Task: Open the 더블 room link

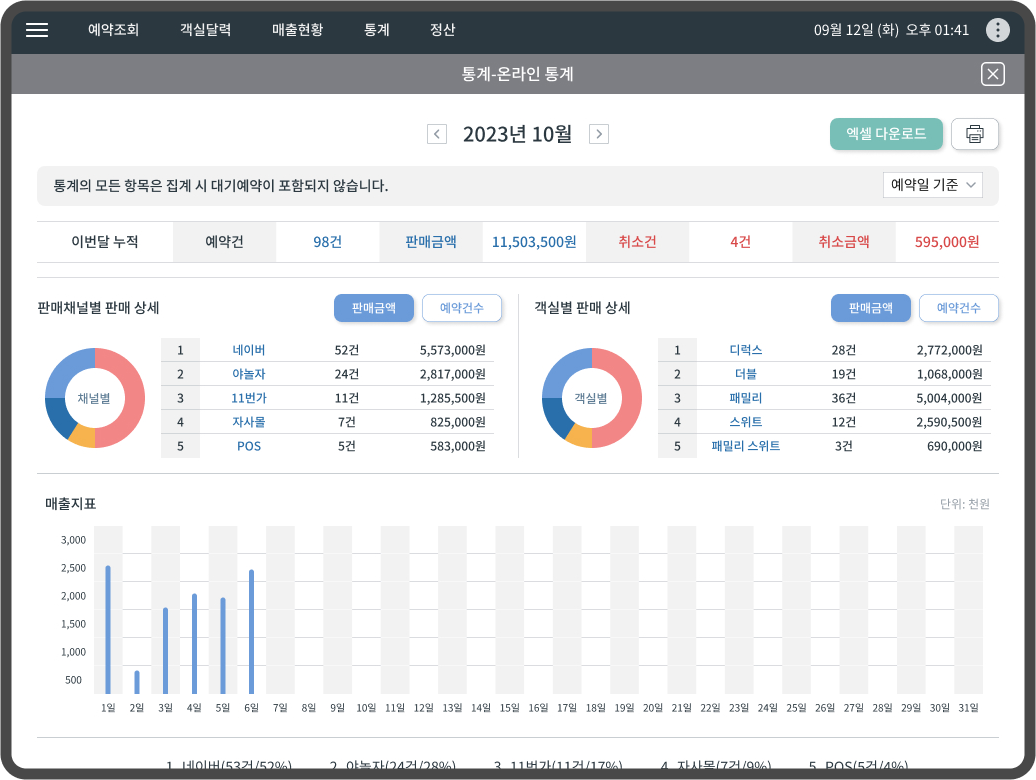Action: click(745, 374)
